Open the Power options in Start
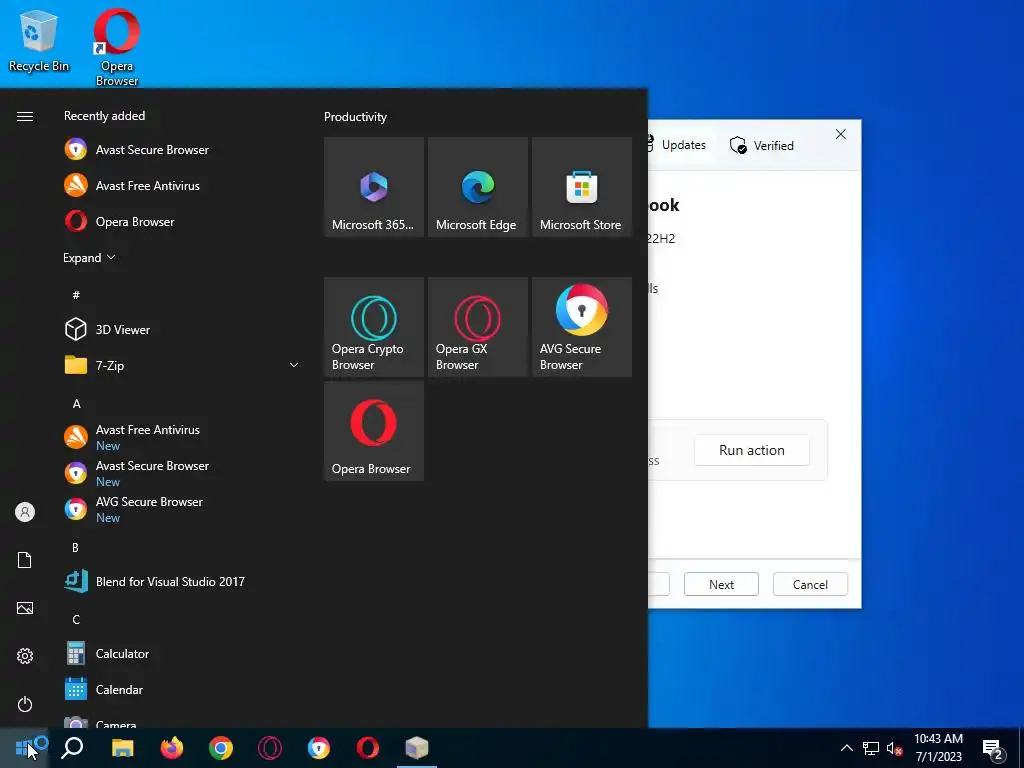This screenshot has width=1024, height=768. (25, 704)
